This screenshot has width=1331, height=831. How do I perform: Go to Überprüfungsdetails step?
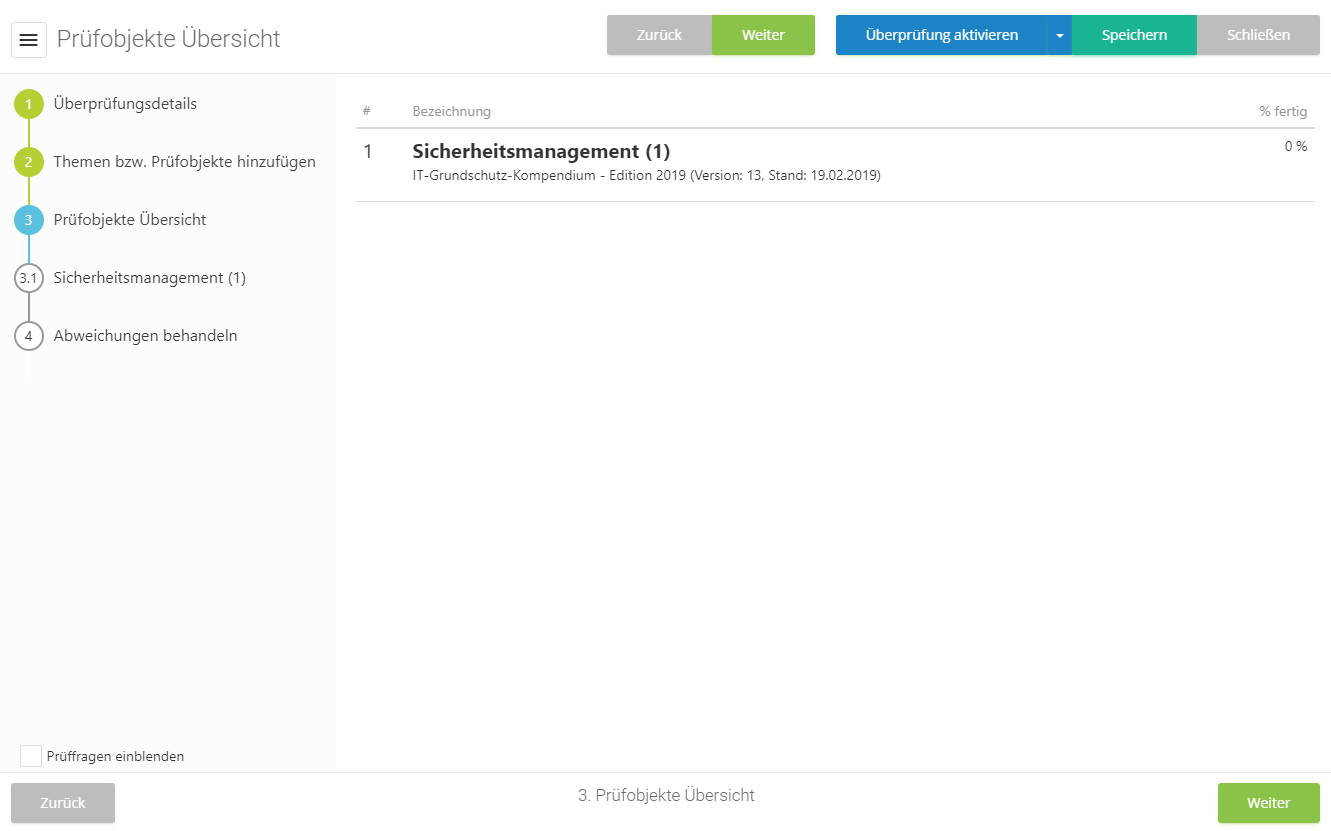point(125,104)
